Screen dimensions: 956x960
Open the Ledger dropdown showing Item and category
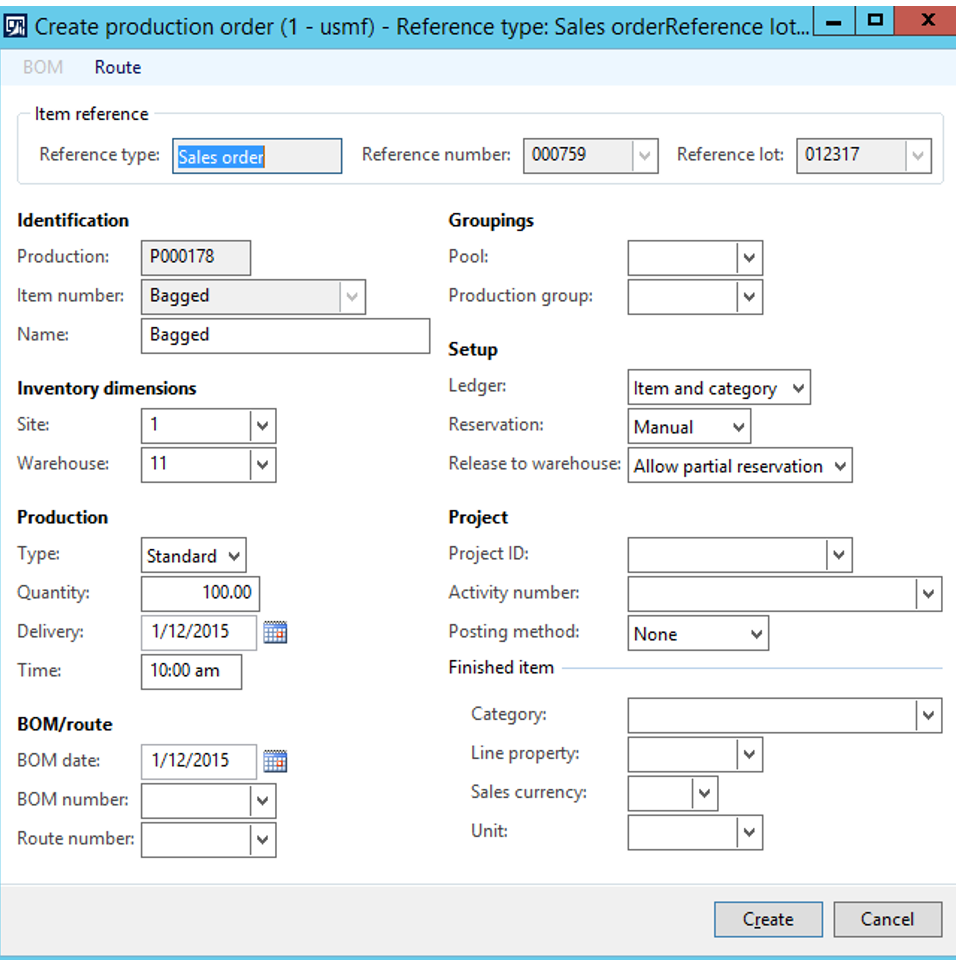pyautogui.click(x=797, y=387)
